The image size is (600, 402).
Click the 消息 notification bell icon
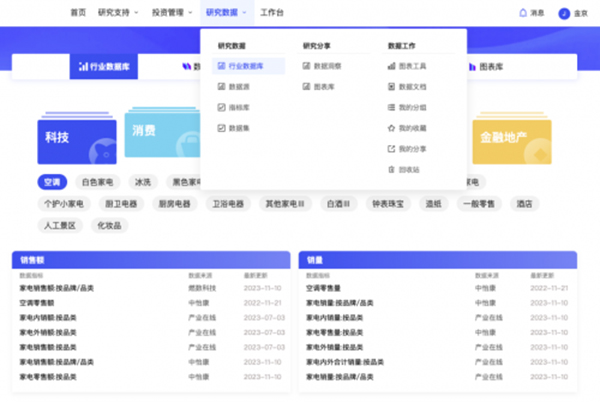click(x=522, y=13)
